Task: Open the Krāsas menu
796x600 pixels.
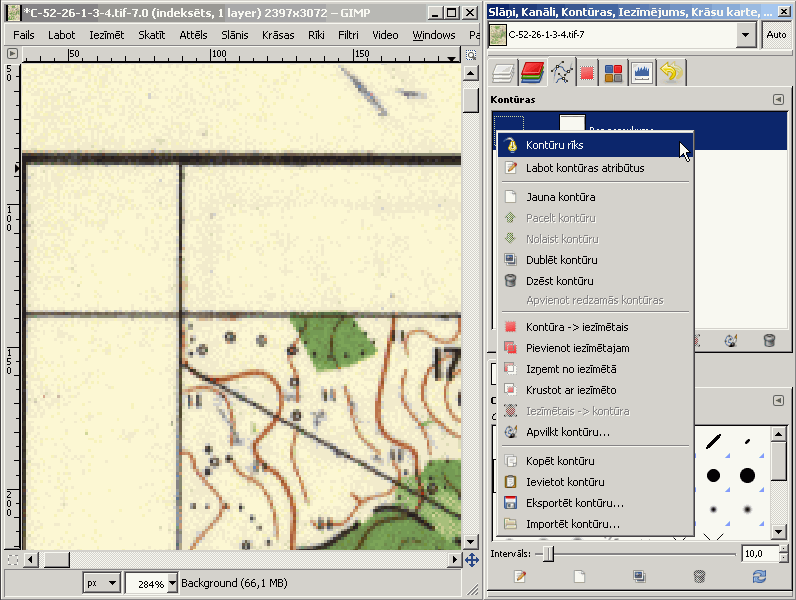Action: point(278,35)
